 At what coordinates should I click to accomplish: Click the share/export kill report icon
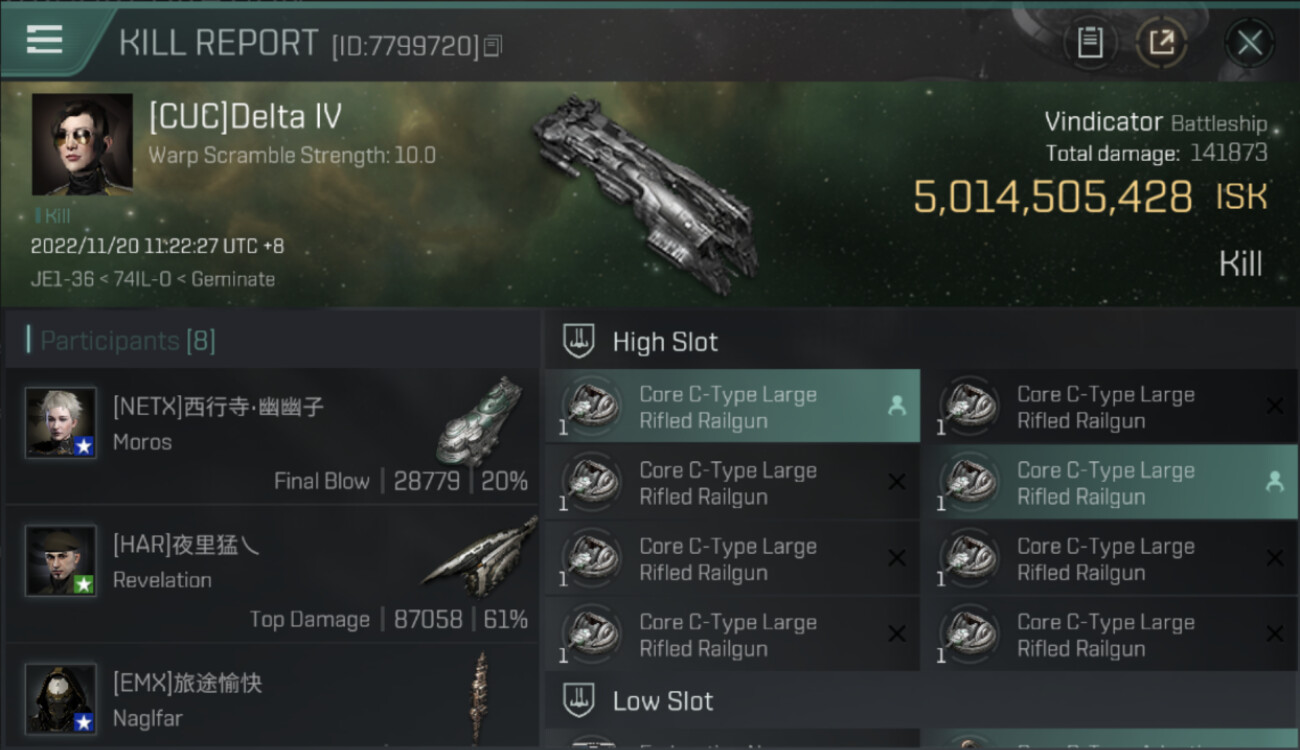click(1161, 43)
